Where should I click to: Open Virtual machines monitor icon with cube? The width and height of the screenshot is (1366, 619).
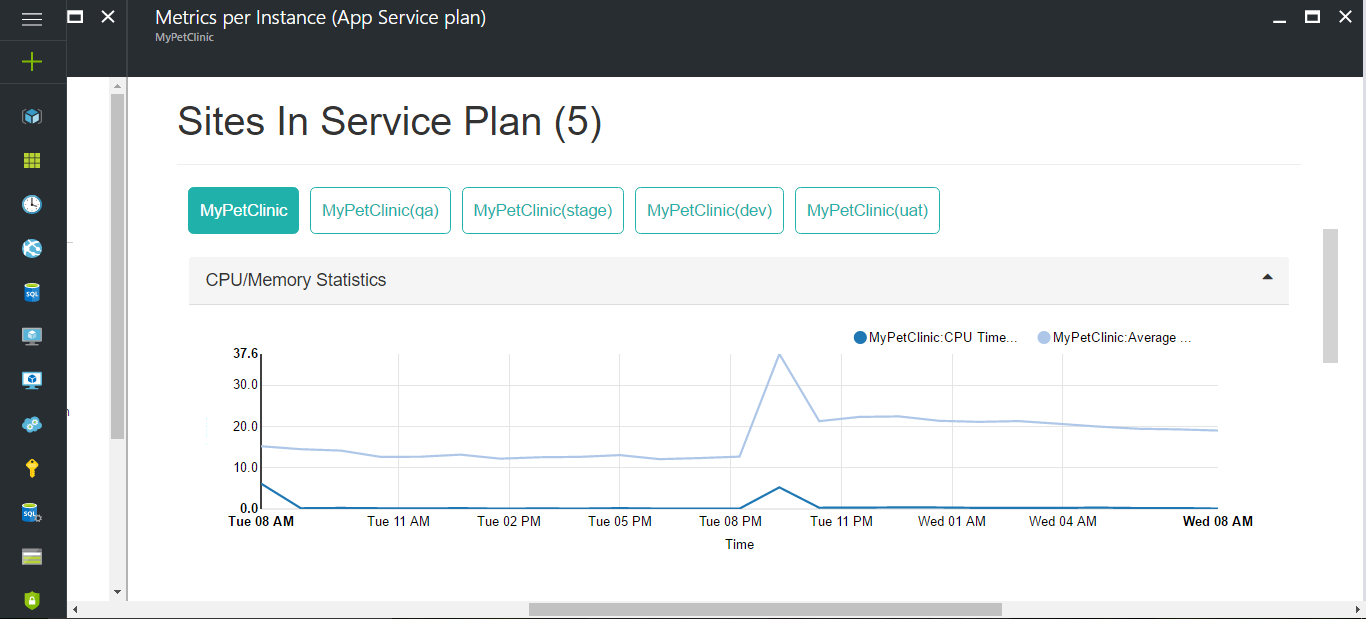tap(32, 380)
